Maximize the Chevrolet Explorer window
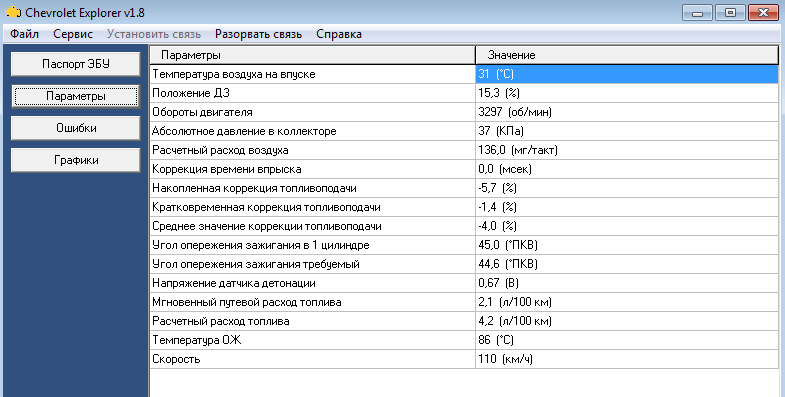The height and width of the screenshot is (397, 785). [730, 13]
